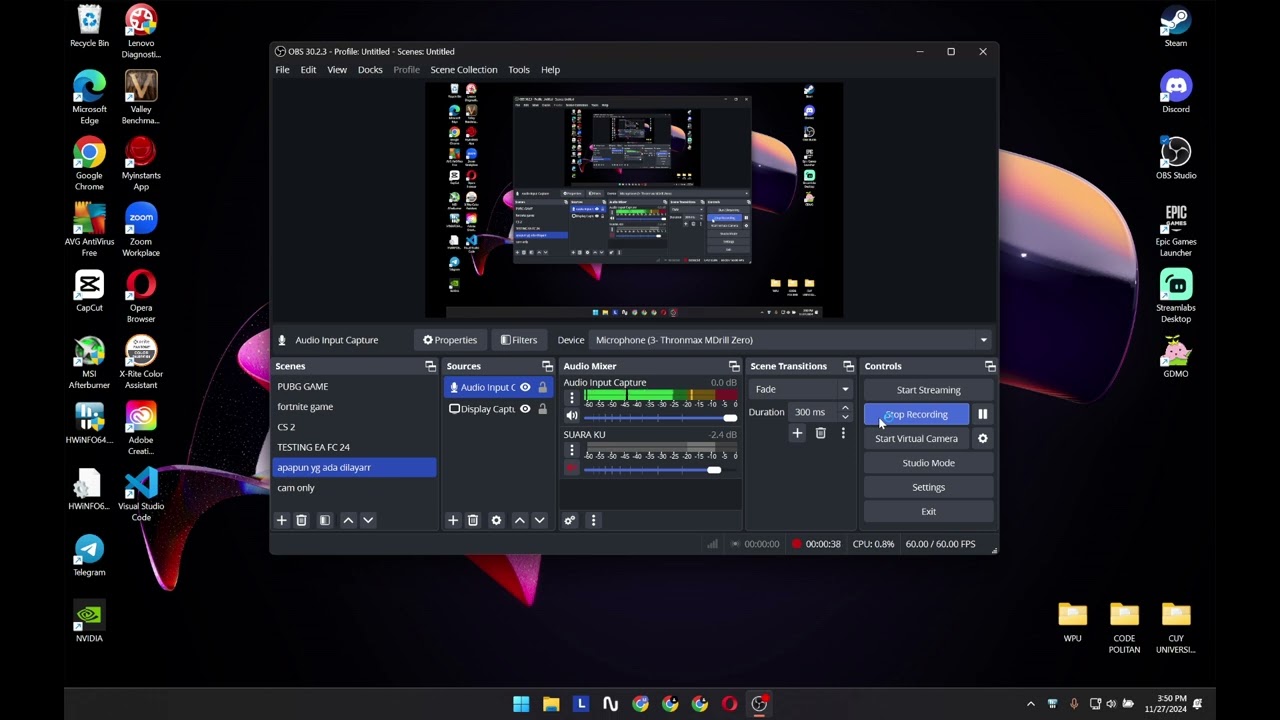Undock the Audio Mixer panel
Screen dimensions: 1280x720
(734, 366)
